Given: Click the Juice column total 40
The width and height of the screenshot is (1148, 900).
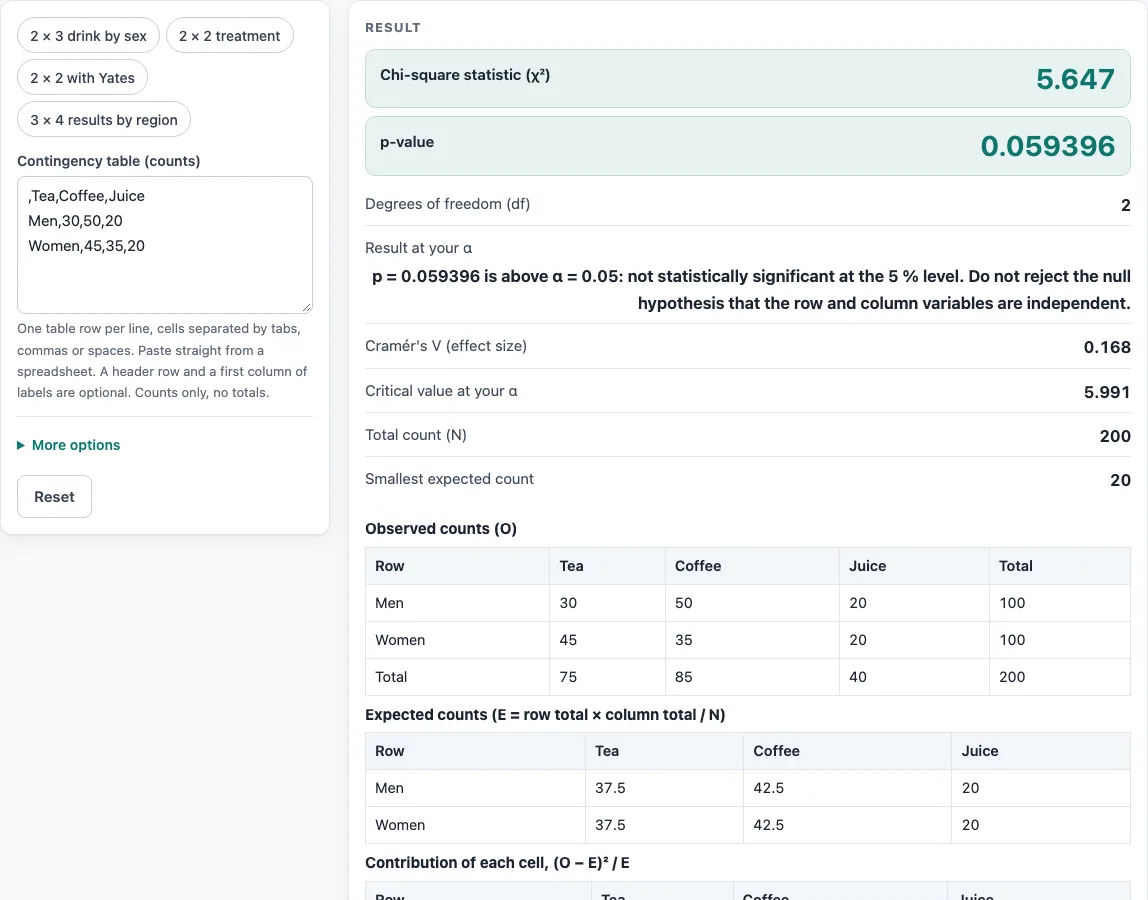Looking at the screenshot, I should pyautogui.click(x=858, y=677).
